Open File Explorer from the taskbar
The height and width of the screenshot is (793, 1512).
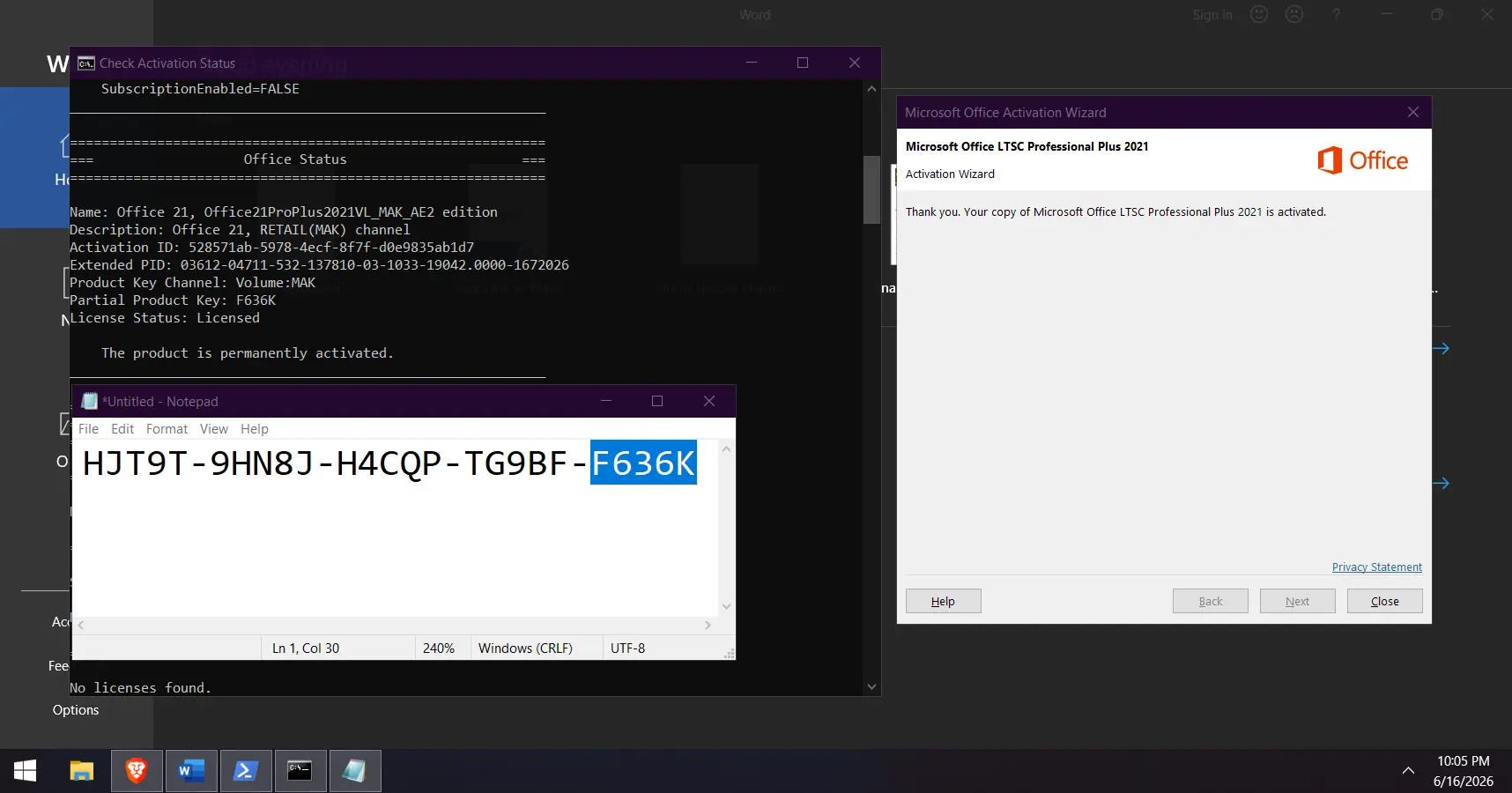[x=82, y=771]
